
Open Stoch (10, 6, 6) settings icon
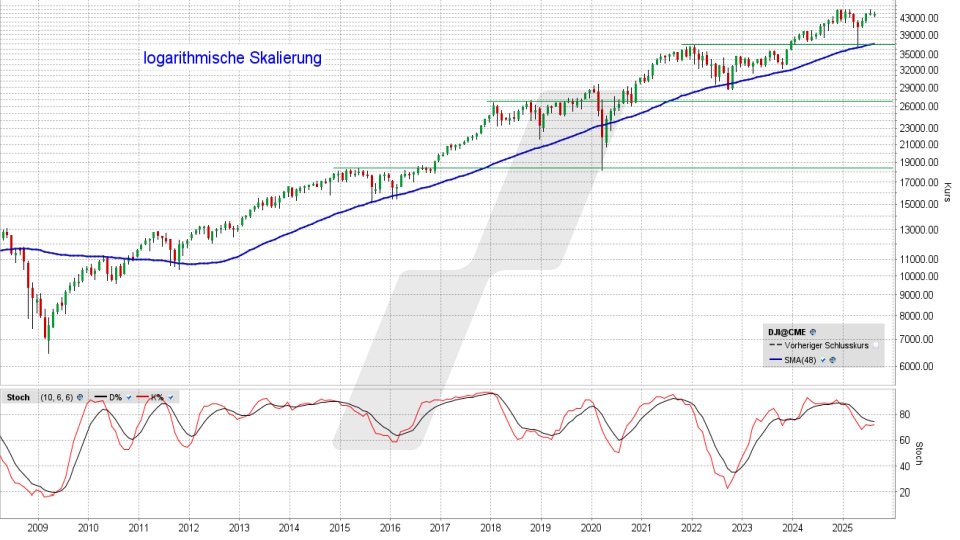point(80,397)
